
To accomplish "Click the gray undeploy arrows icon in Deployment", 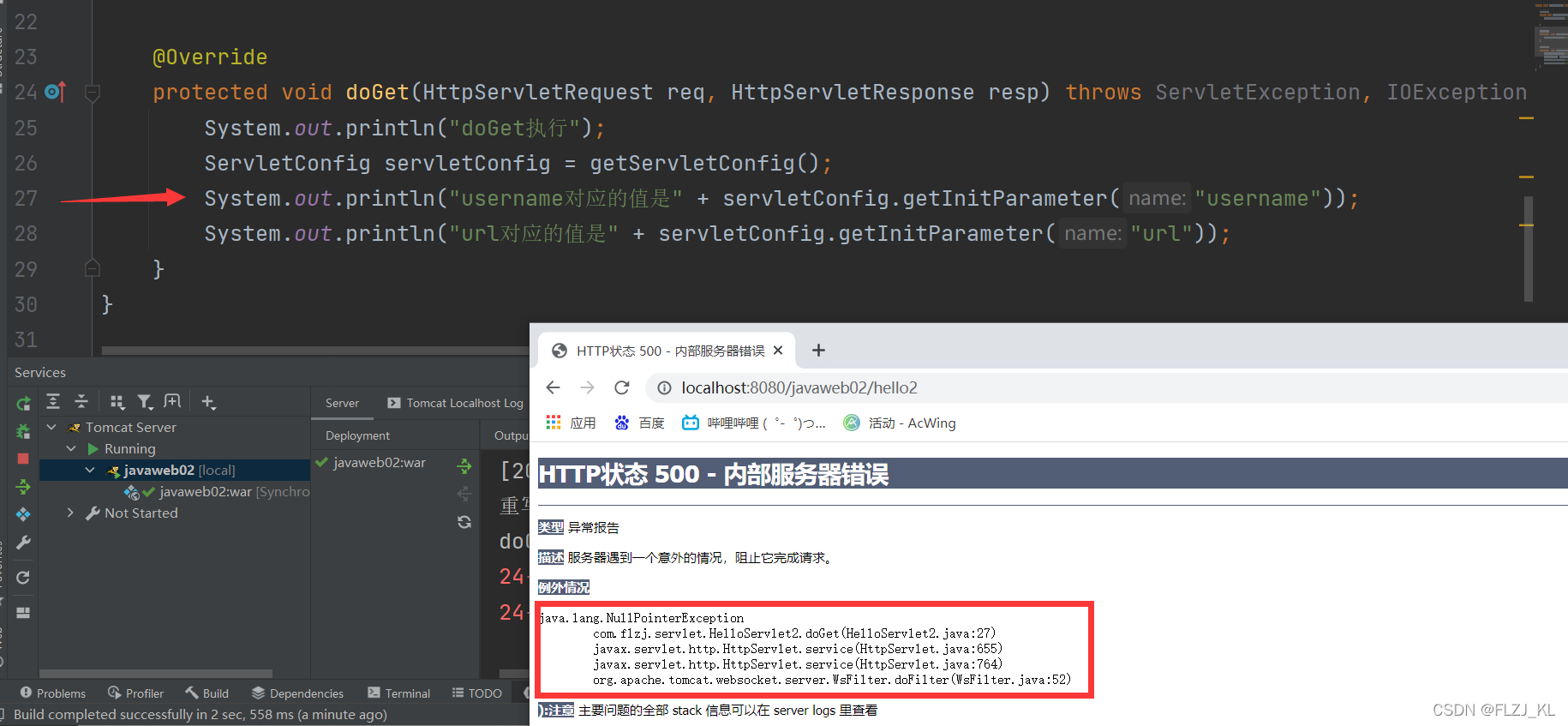I will pos(464,494).
